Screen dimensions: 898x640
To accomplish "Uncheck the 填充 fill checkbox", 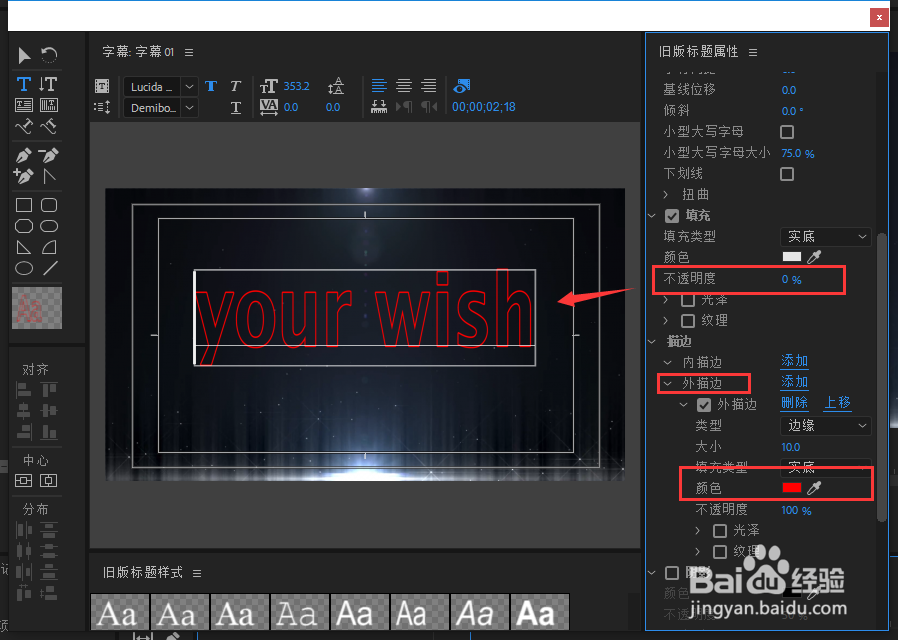I will (x=672, y=216).
